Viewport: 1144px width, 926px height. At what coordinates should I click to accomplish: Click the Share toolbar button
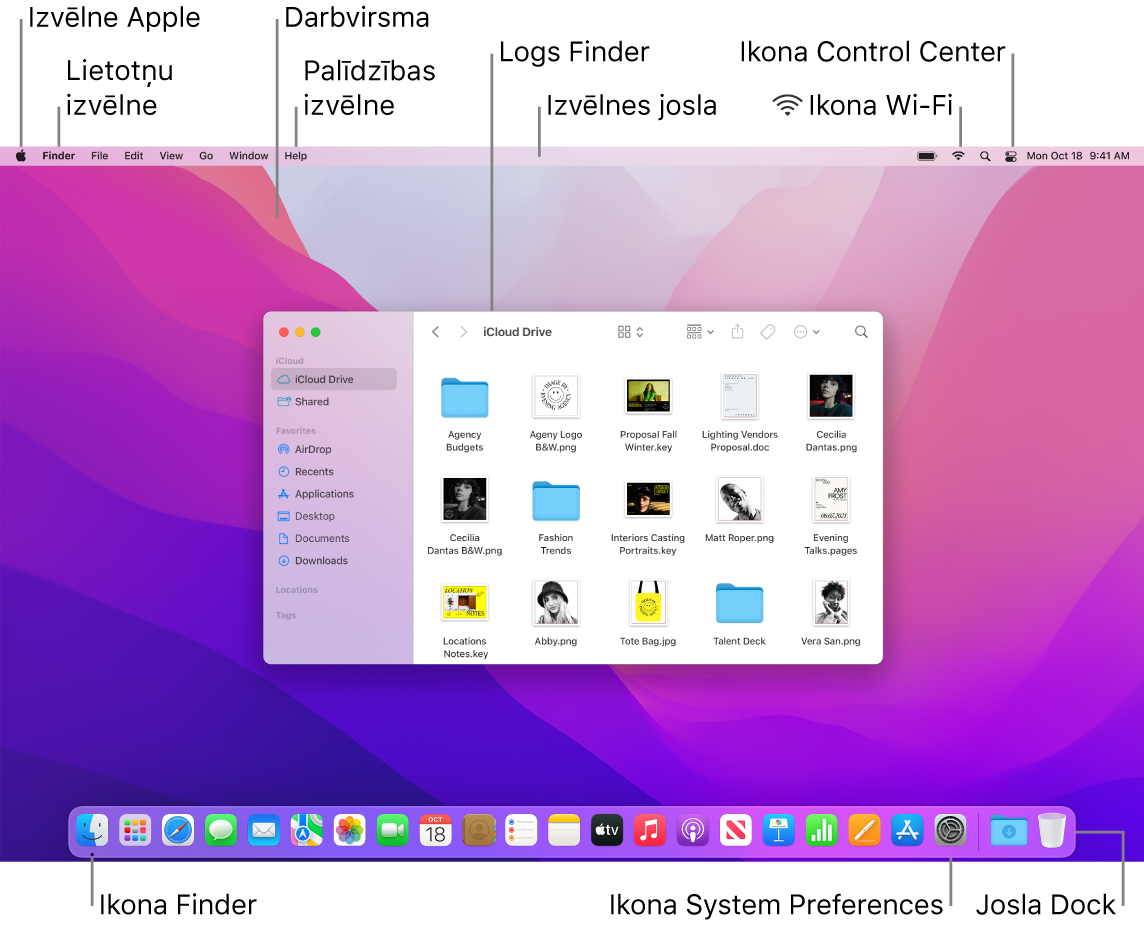(738, 332)
